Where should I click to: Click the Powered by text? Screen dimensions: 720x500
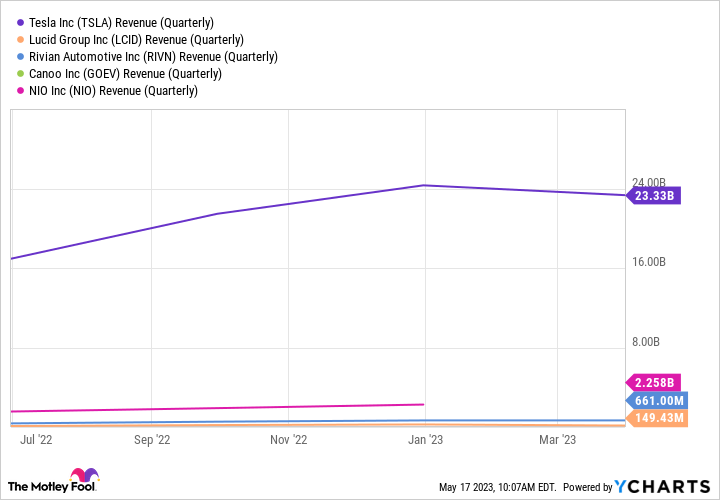[x=588, y=487]
